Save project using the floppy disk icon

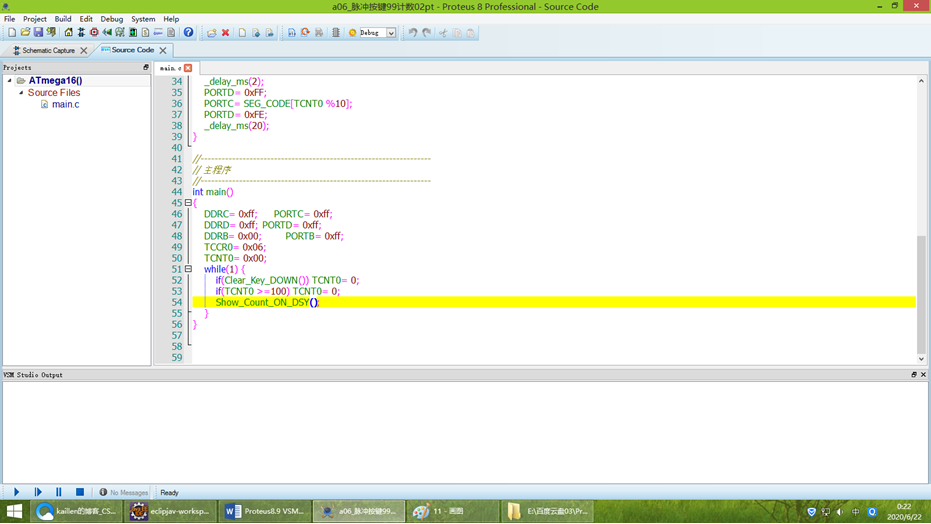(38, 33)
